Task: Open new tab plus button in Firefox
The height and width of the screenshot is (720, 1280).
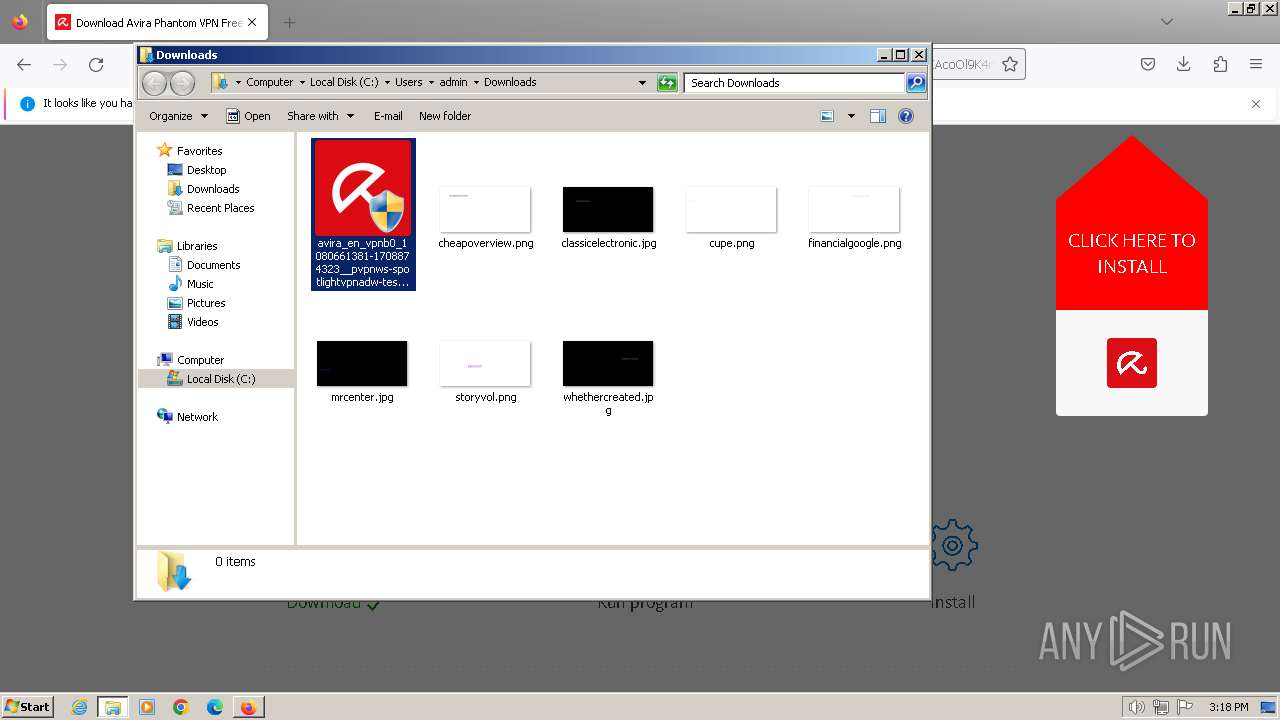Action: point(289,22)
